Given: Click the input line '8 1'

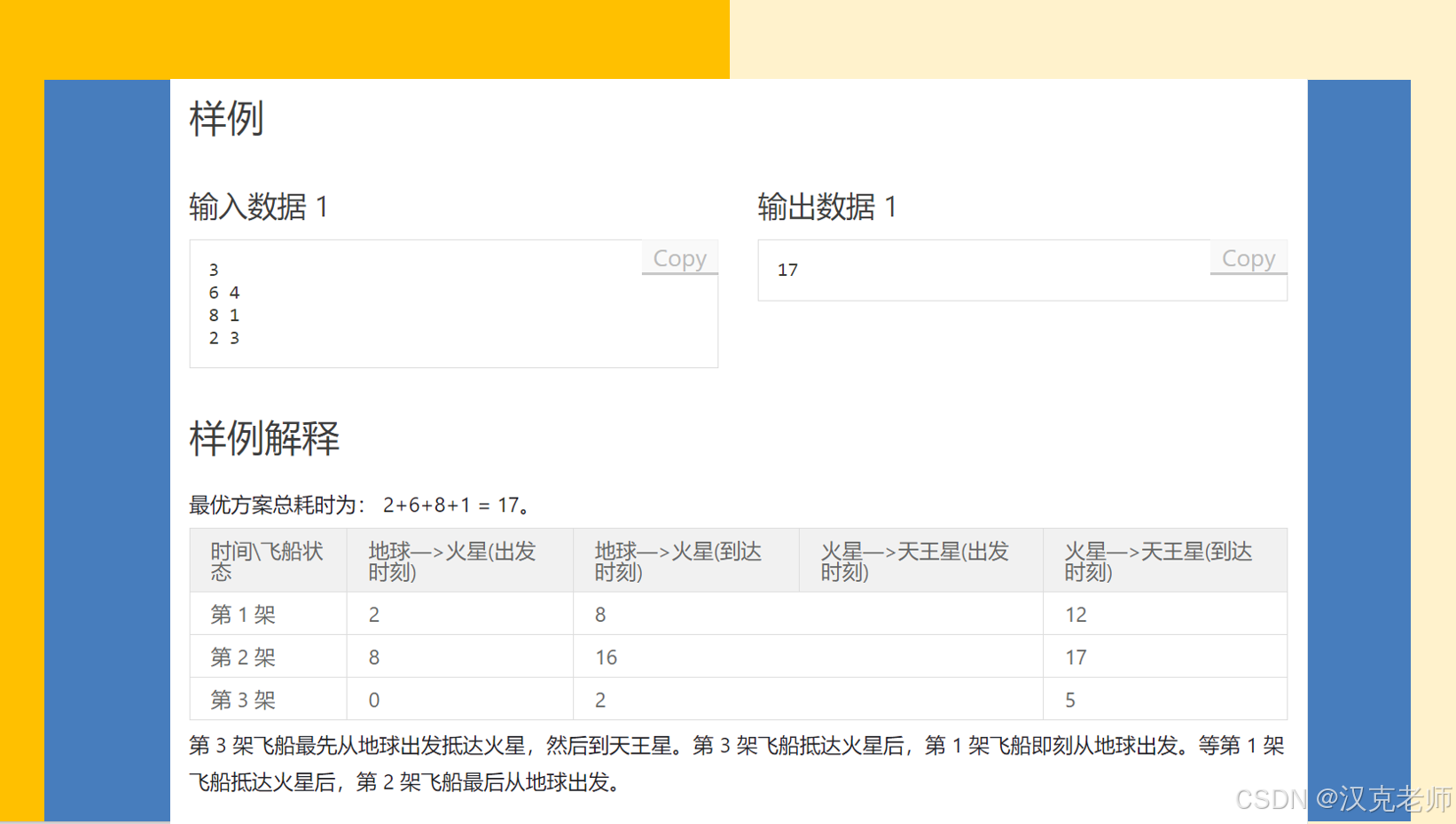Looking at the screenshot, I should [224, 315].
